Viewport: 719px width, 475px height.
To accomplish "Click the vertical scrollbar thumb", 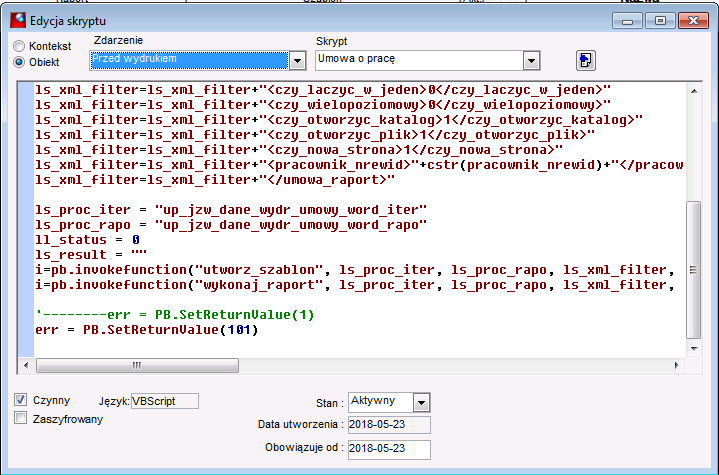I will coord(694,270).
